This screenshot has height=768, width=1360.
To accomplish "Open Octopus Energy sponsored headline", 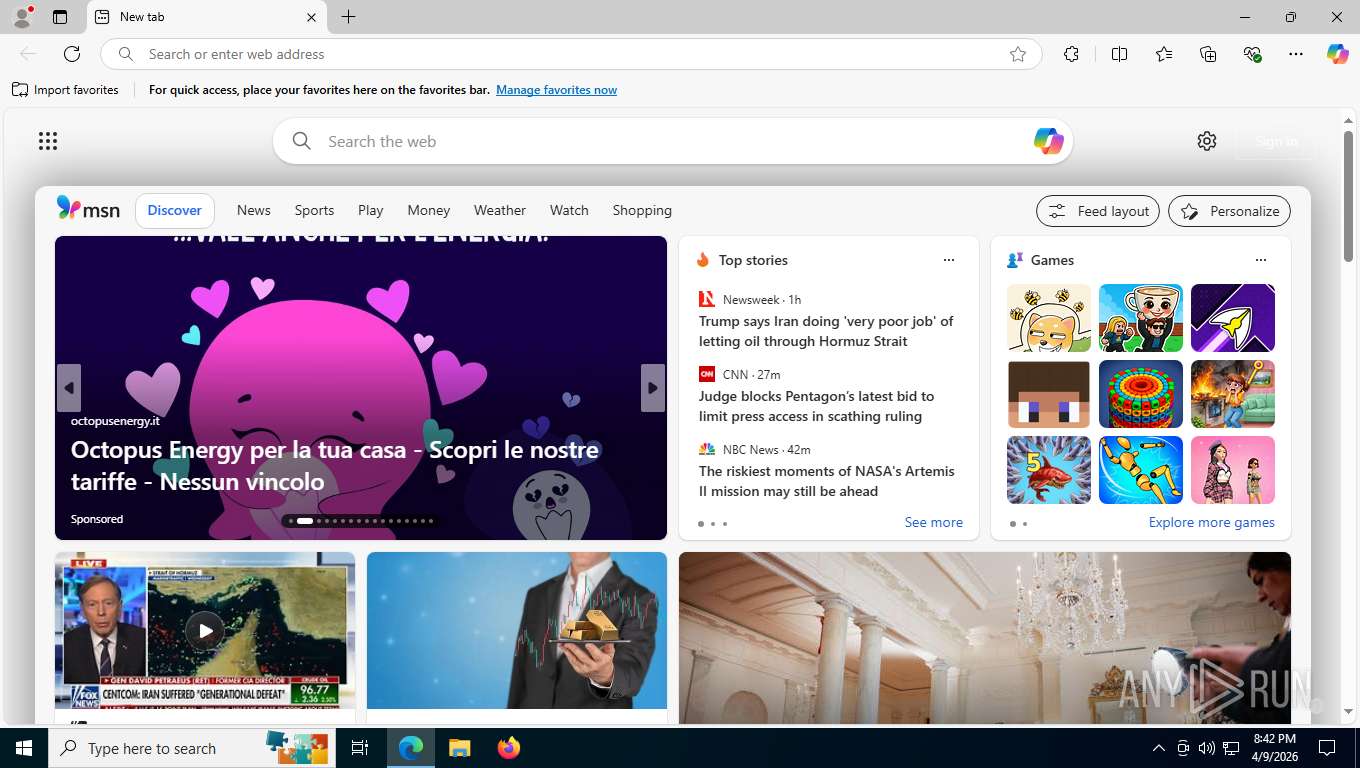I will [x=335, y=465].
